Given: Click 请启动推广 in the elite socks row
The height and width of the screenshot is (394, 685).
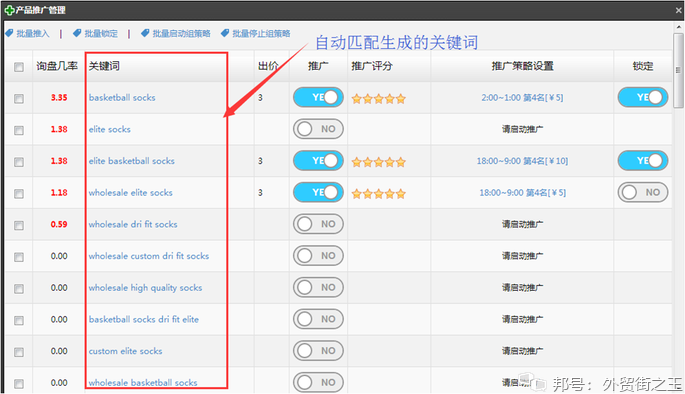Looking at the screenshot, I should [522, 129].
